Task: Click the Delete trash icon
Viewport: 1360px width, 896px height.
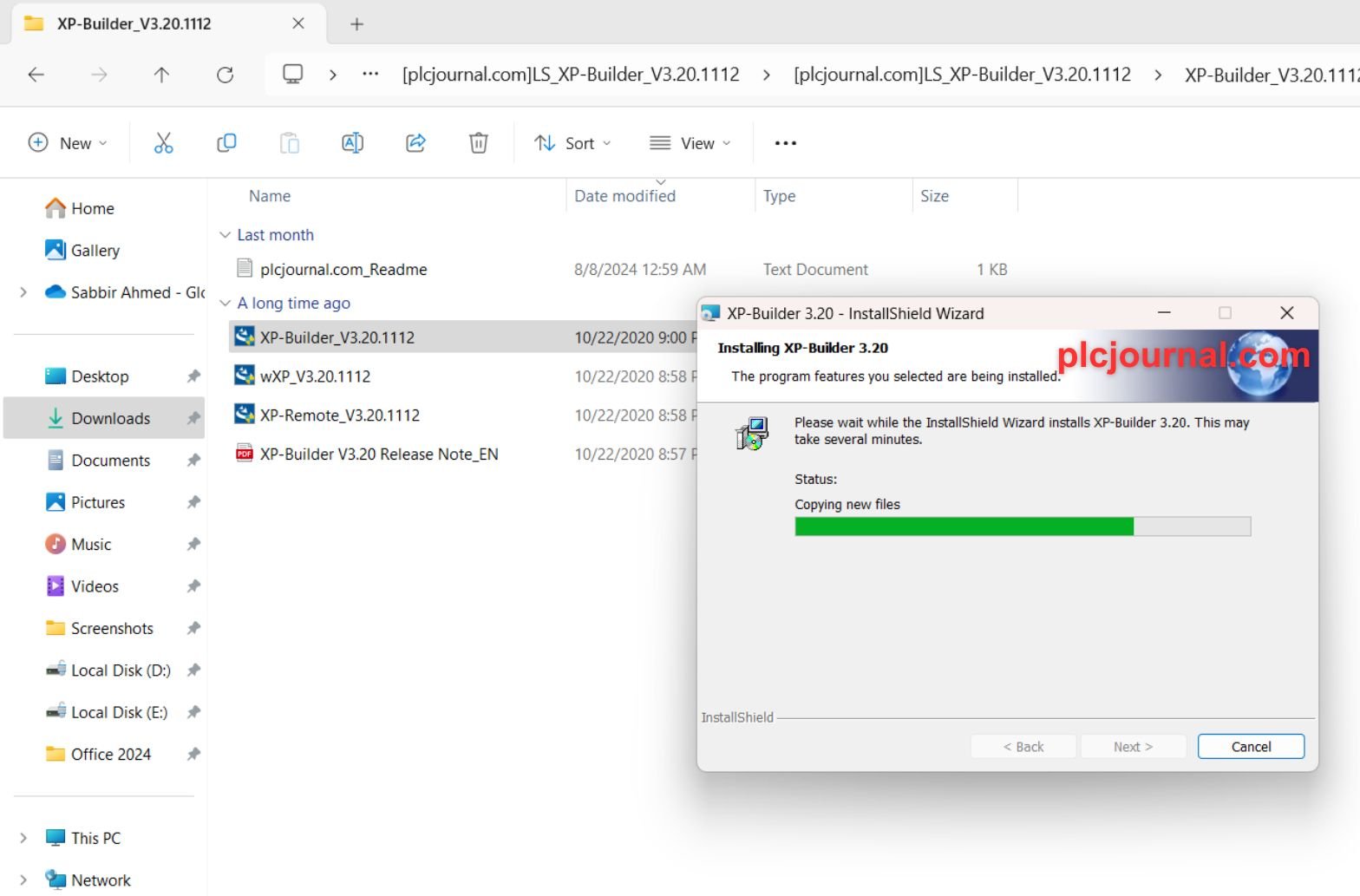Action: 479,143
